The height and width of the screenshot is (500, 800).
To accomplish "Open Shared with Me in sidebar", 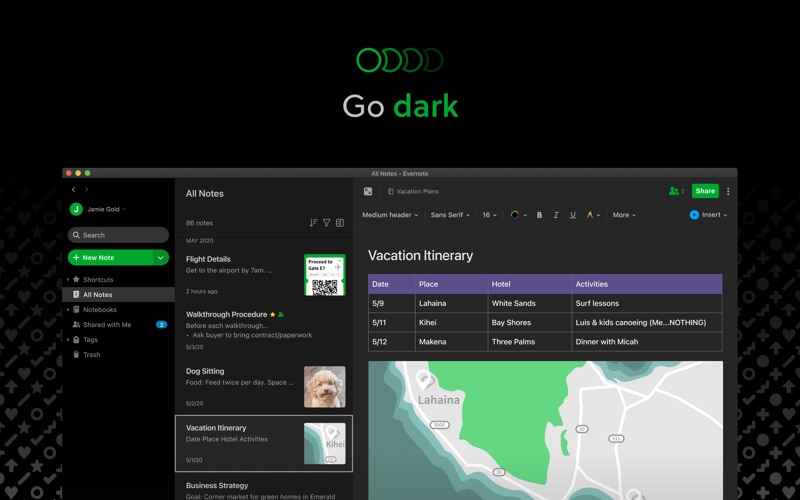I will [107, 324].
